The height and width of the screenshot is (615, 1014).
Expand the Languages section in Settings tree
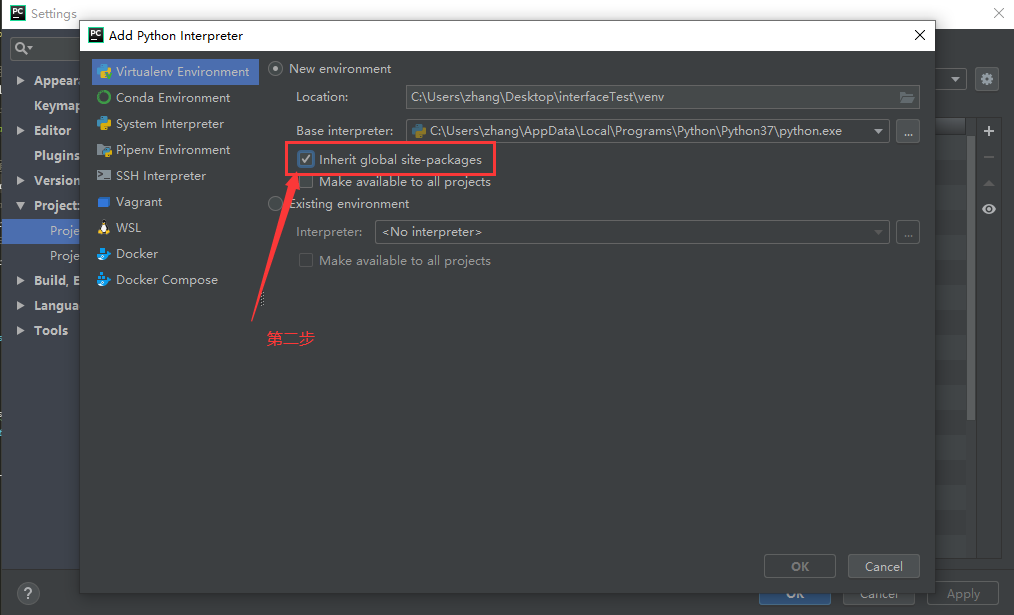point(20,305)
